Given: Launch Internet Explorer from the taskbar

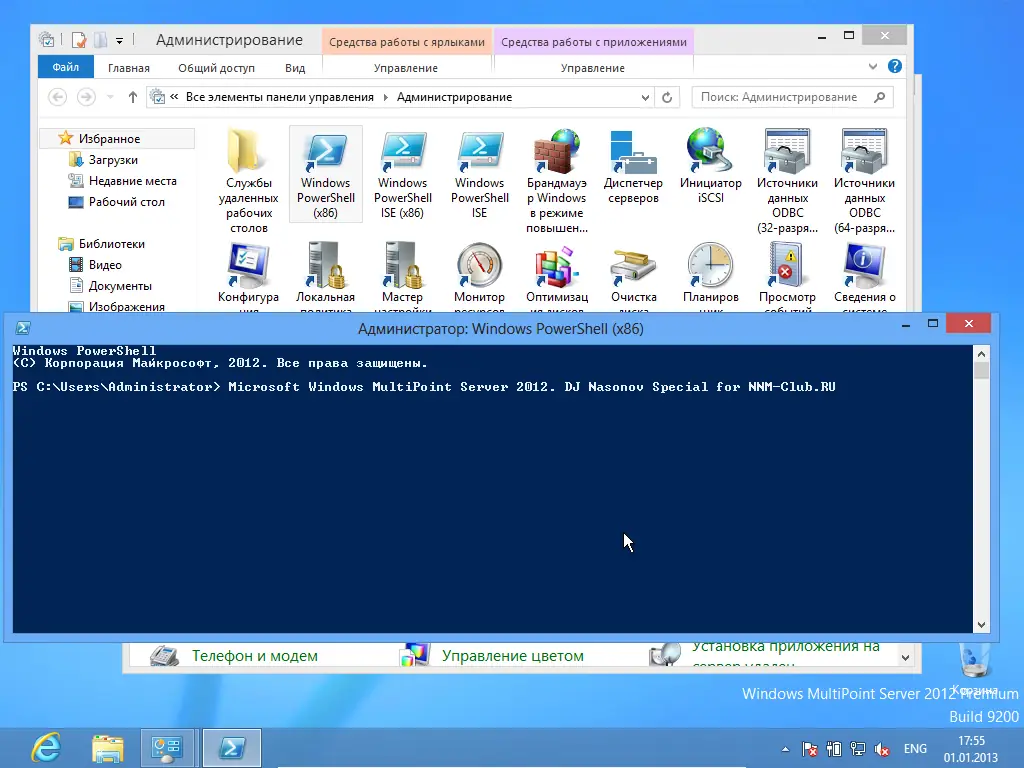Looking at the screenshot, I should pos(44,748).
